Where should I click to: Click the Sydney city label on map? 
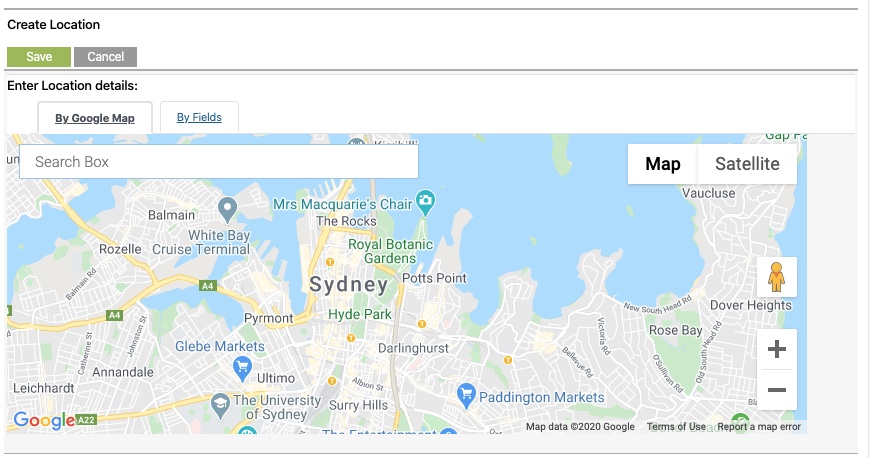348,284
